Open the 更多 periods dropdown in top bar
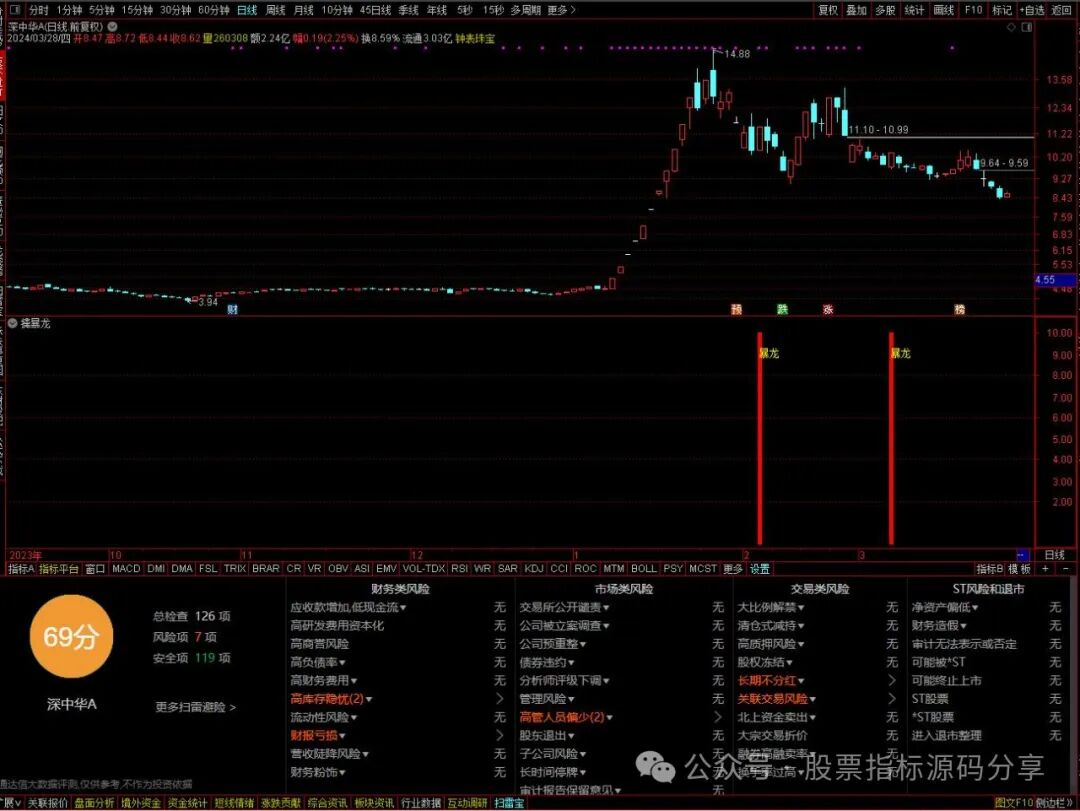The image size is (1080, 811). (561, 10)
